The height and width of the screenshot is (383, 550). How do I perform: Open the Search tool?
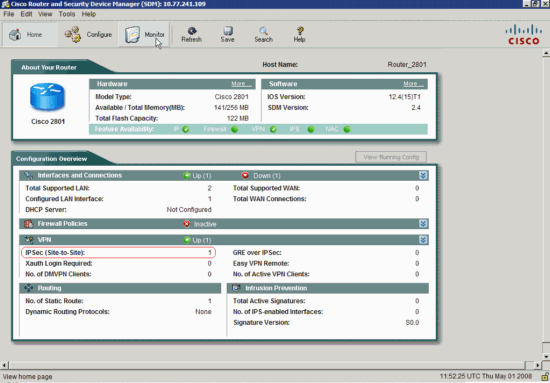coord(263,35)
